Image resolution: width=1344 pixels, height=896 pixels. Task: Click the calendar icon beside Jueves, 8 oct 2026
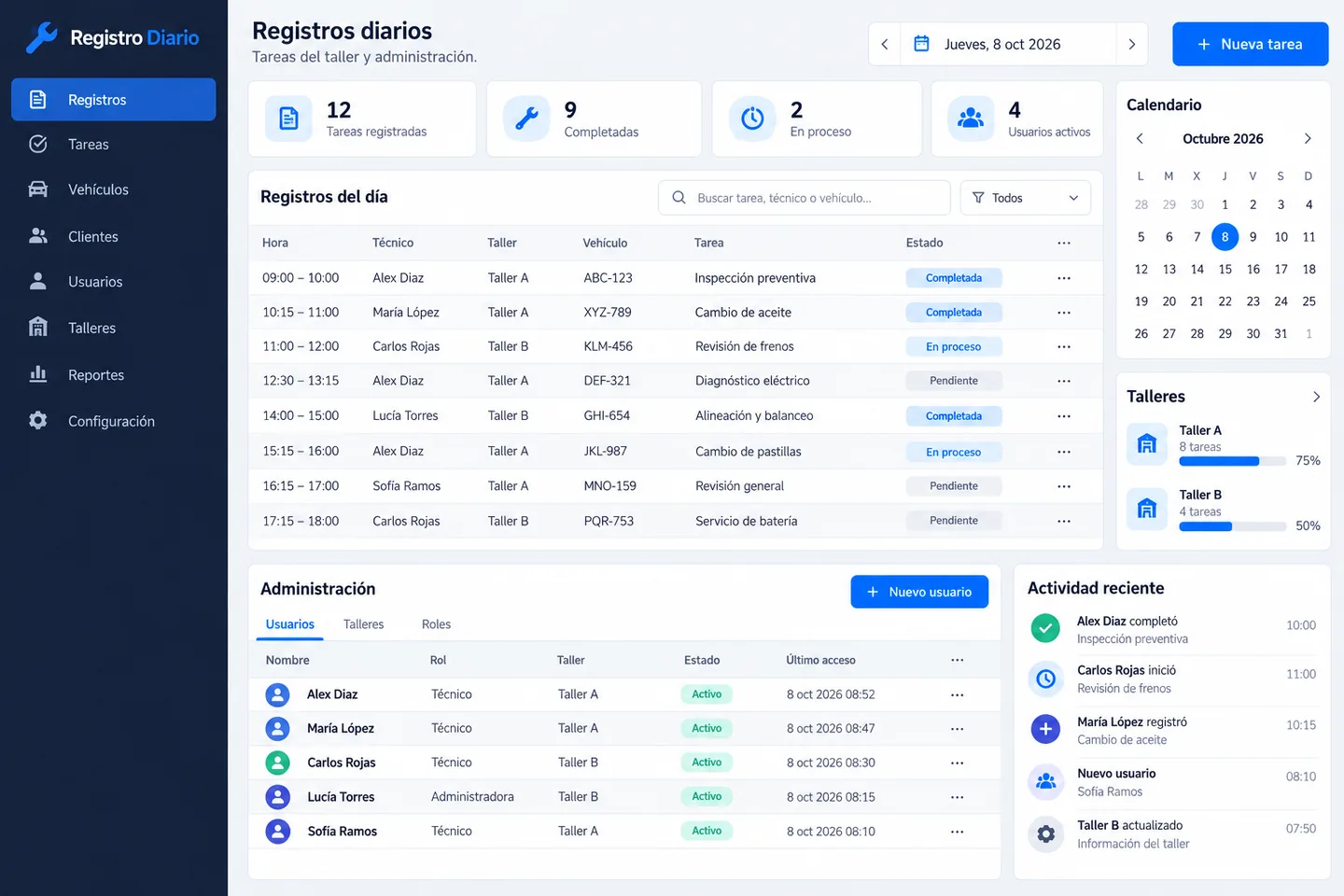pyautogui.click(x=921, y=44)
